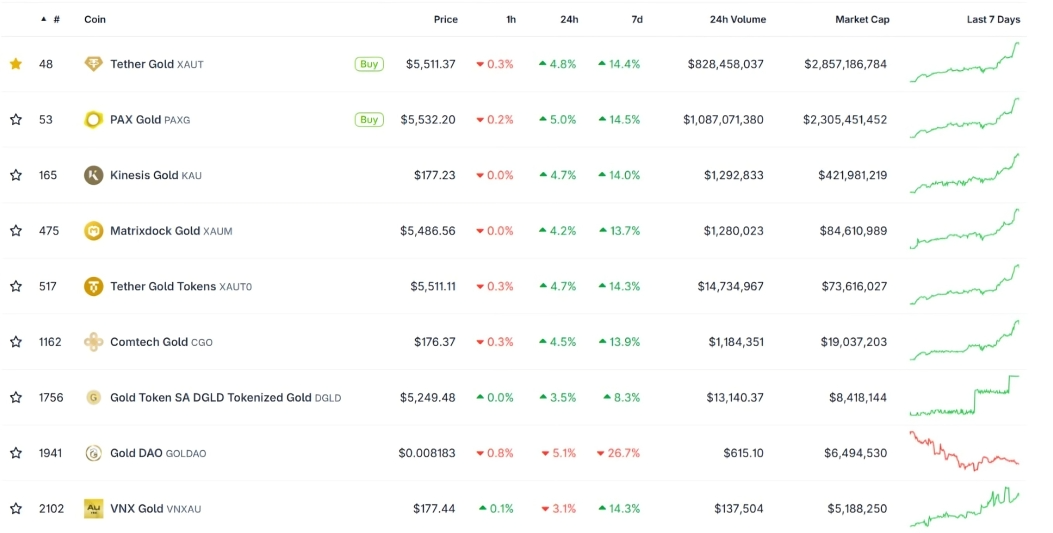Sort by 24h change header
The width and height of the screenshot is (1053, 533).
click(x=569, y=19)
